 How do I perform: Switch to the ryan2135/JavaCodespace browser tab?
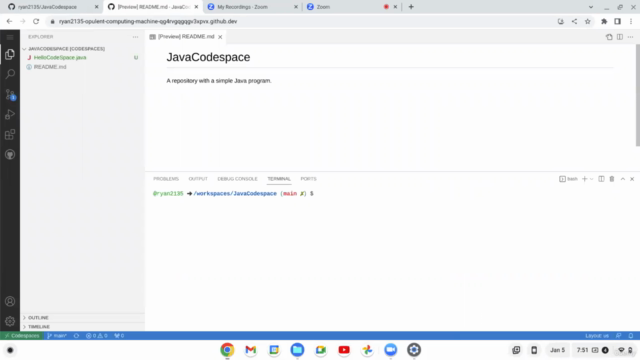tap(53, 7)
